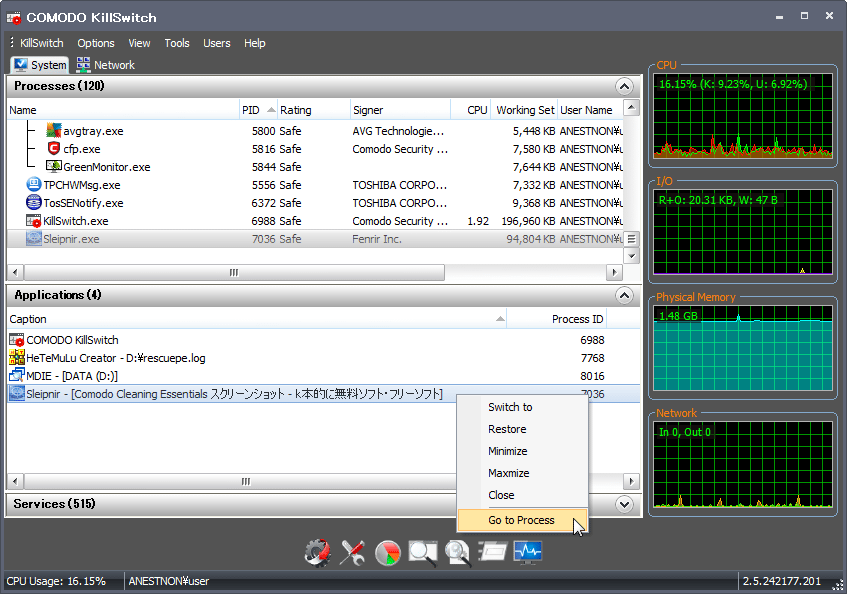Switch to the System tab

pyautogui.click(x=39, y=65)
